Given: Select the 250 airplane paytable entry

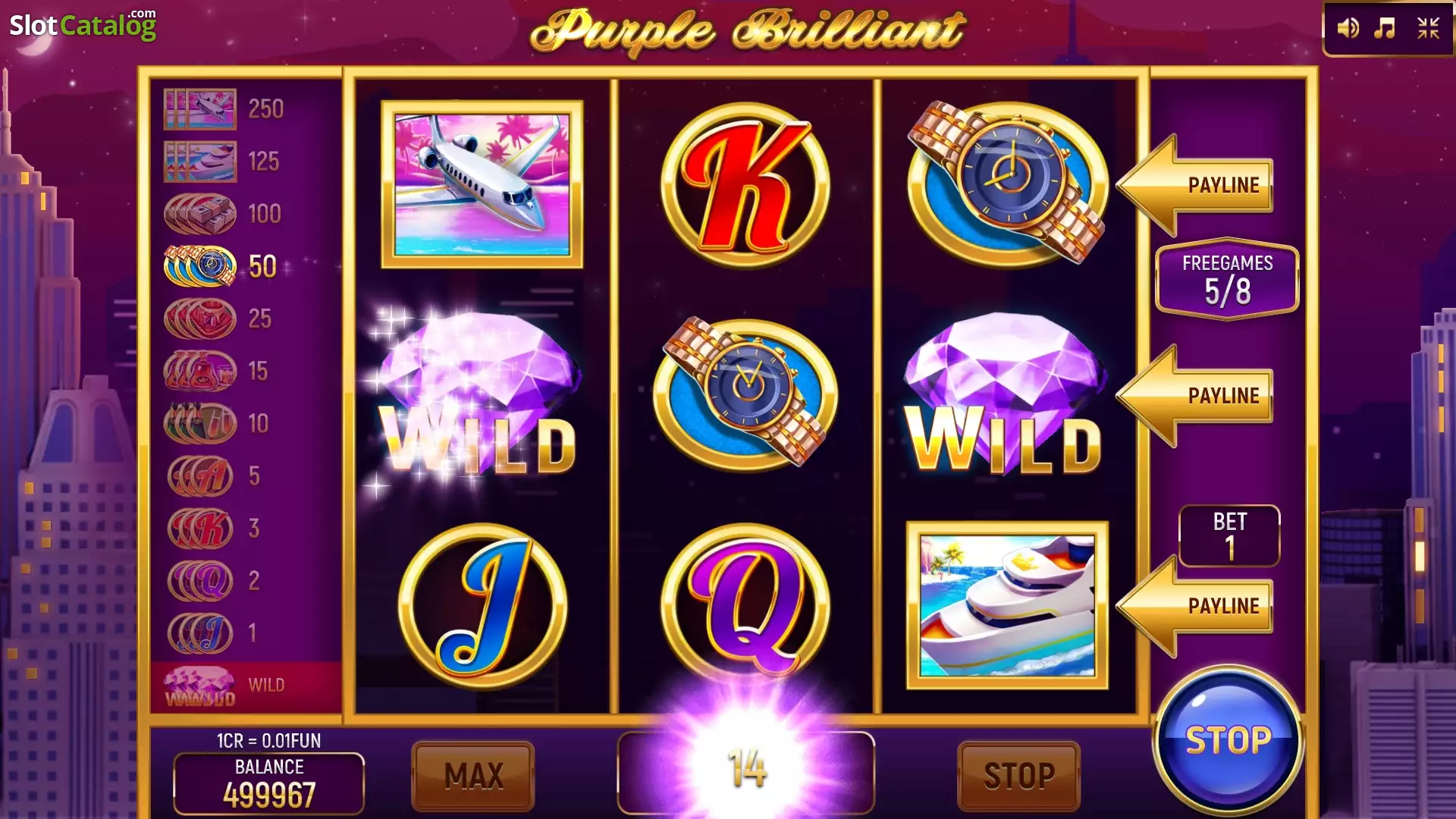Looking at the screenshot, I should tap(224, 109).
